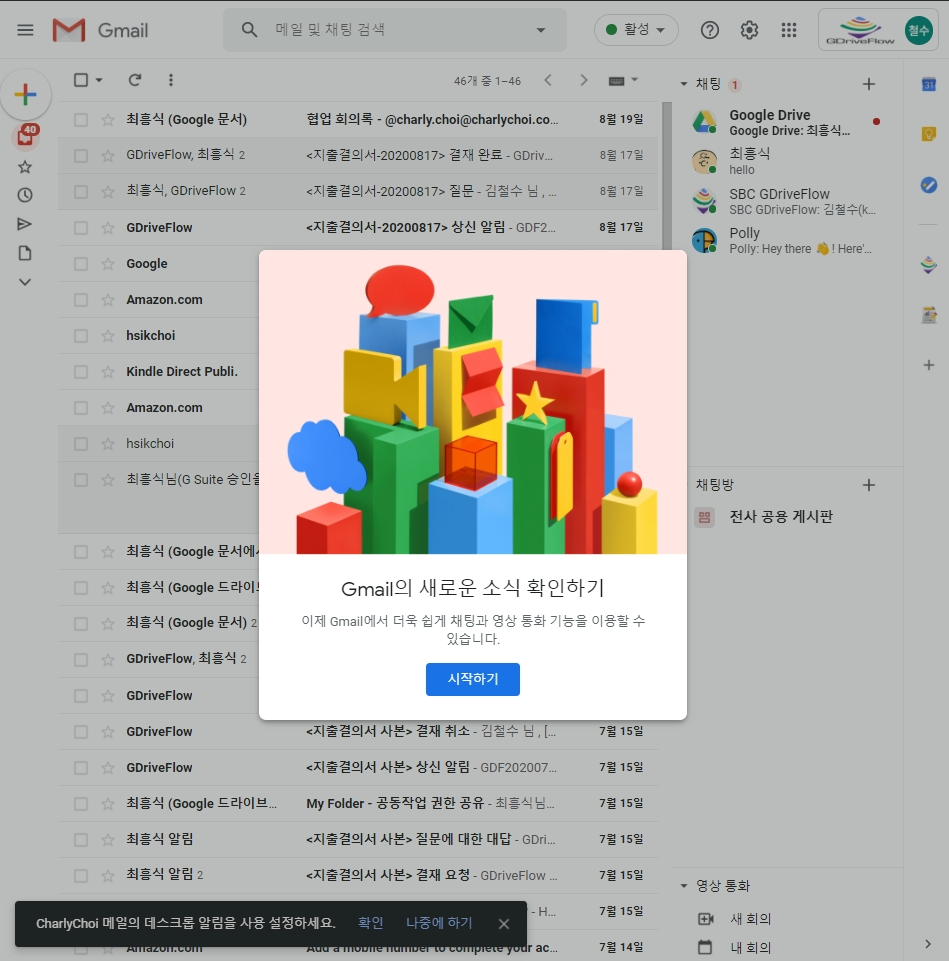Open Google Keep side panel icon

929,134
